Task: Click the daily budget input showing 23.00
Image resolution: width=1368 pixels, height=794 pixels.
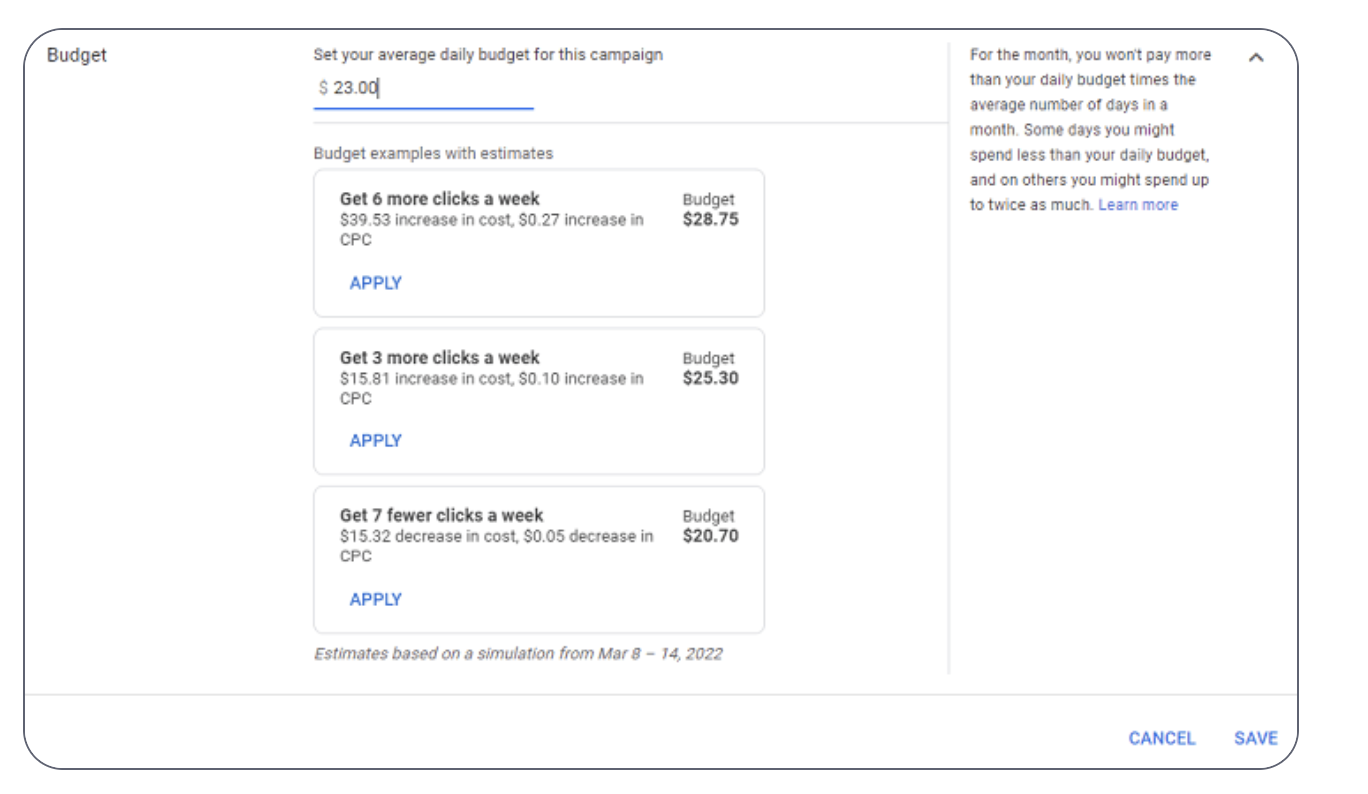Action: [423, 88]
